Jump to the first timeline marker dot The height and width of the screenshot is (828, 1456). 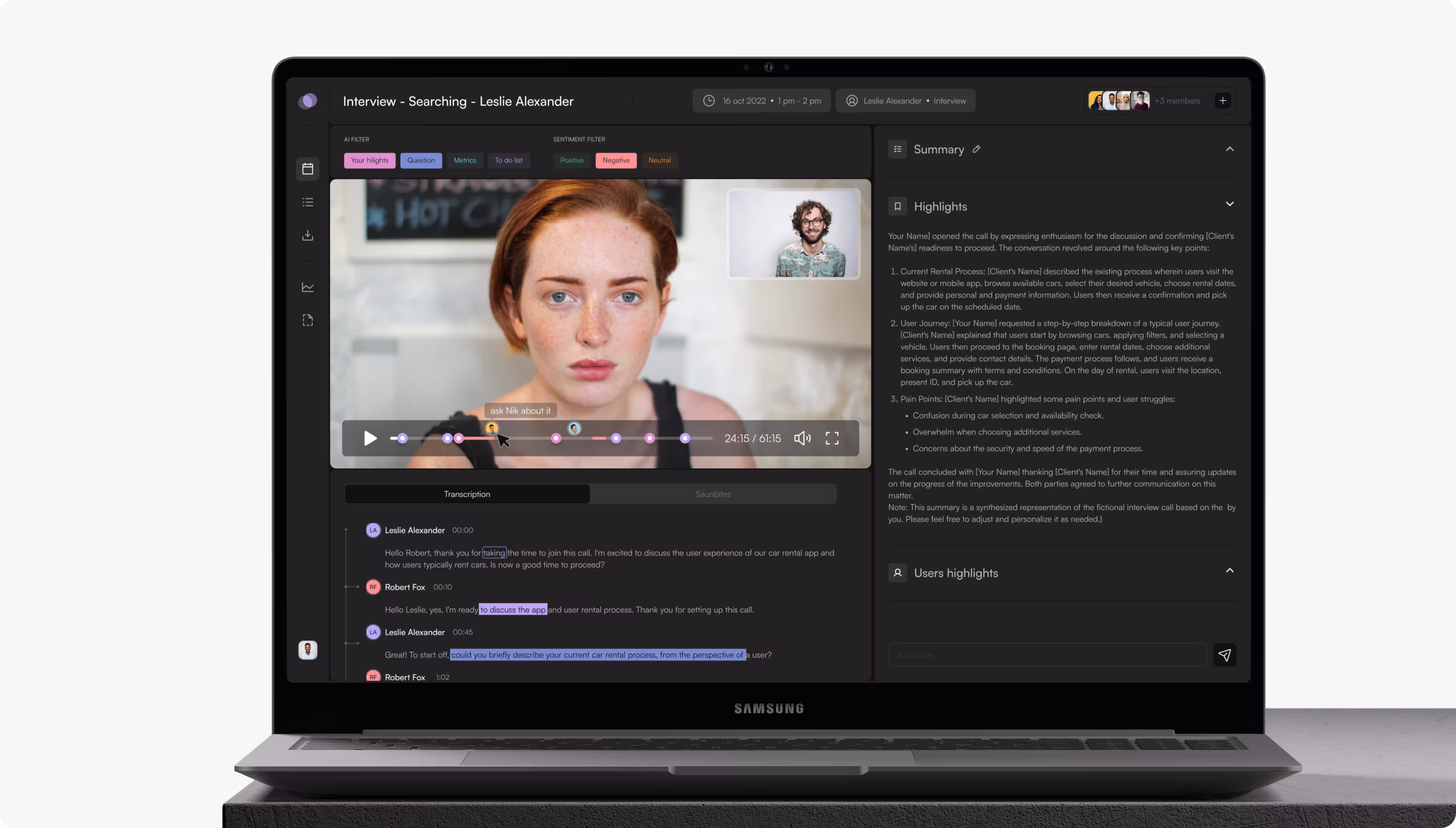coord(402,439)
